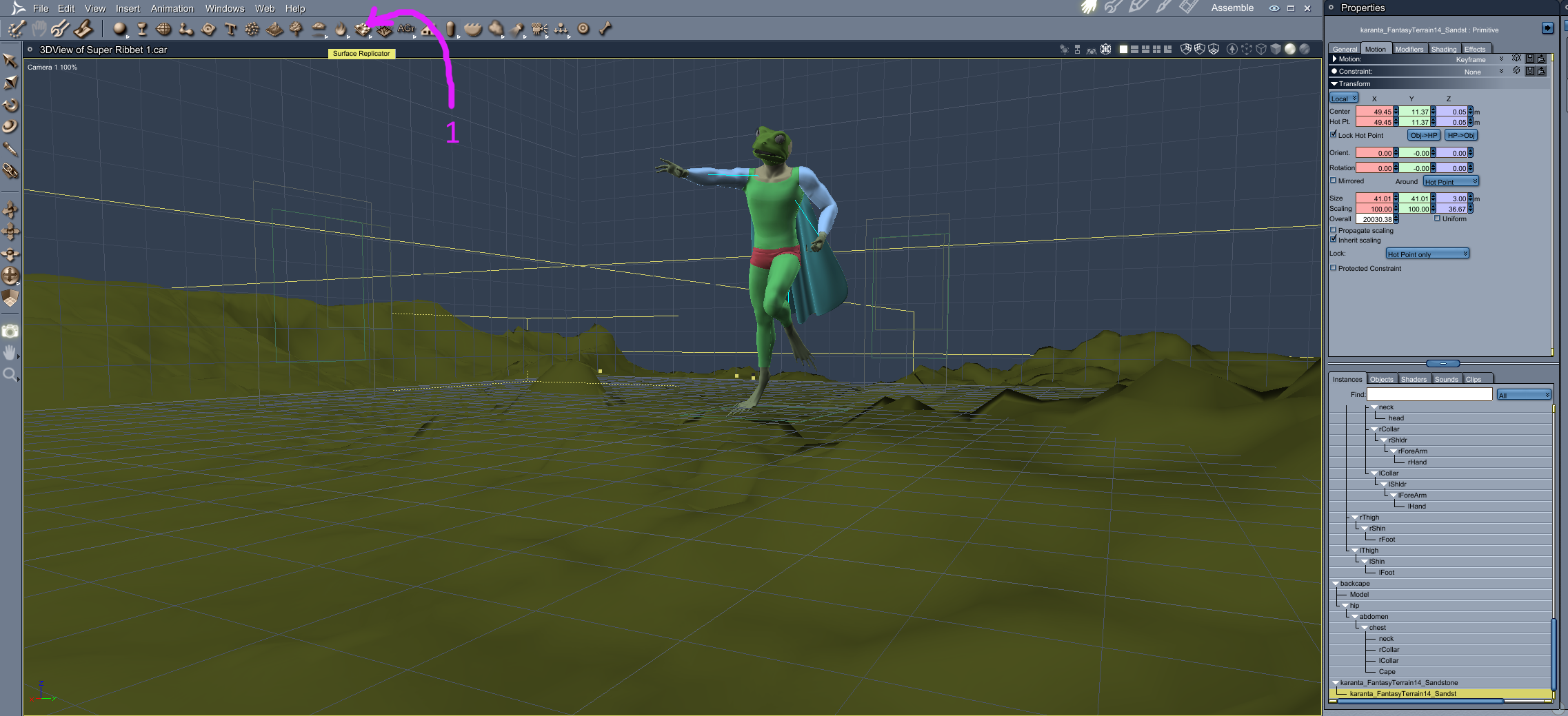This screenshot has height=716, width=1568.
Task: Click the blue arrow button beside object name
Action: pos(1548,28)
